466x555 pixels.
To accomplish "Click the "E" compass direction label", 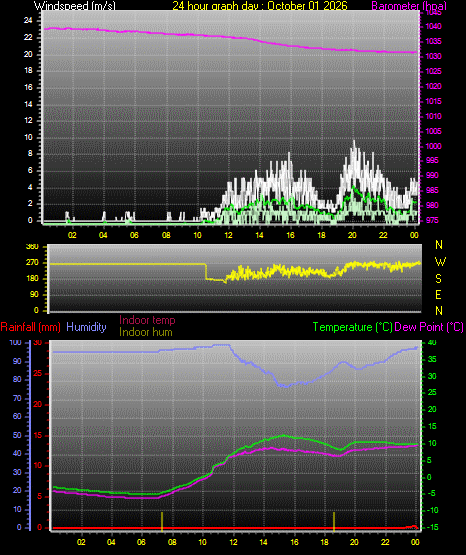I will [438, 295].
